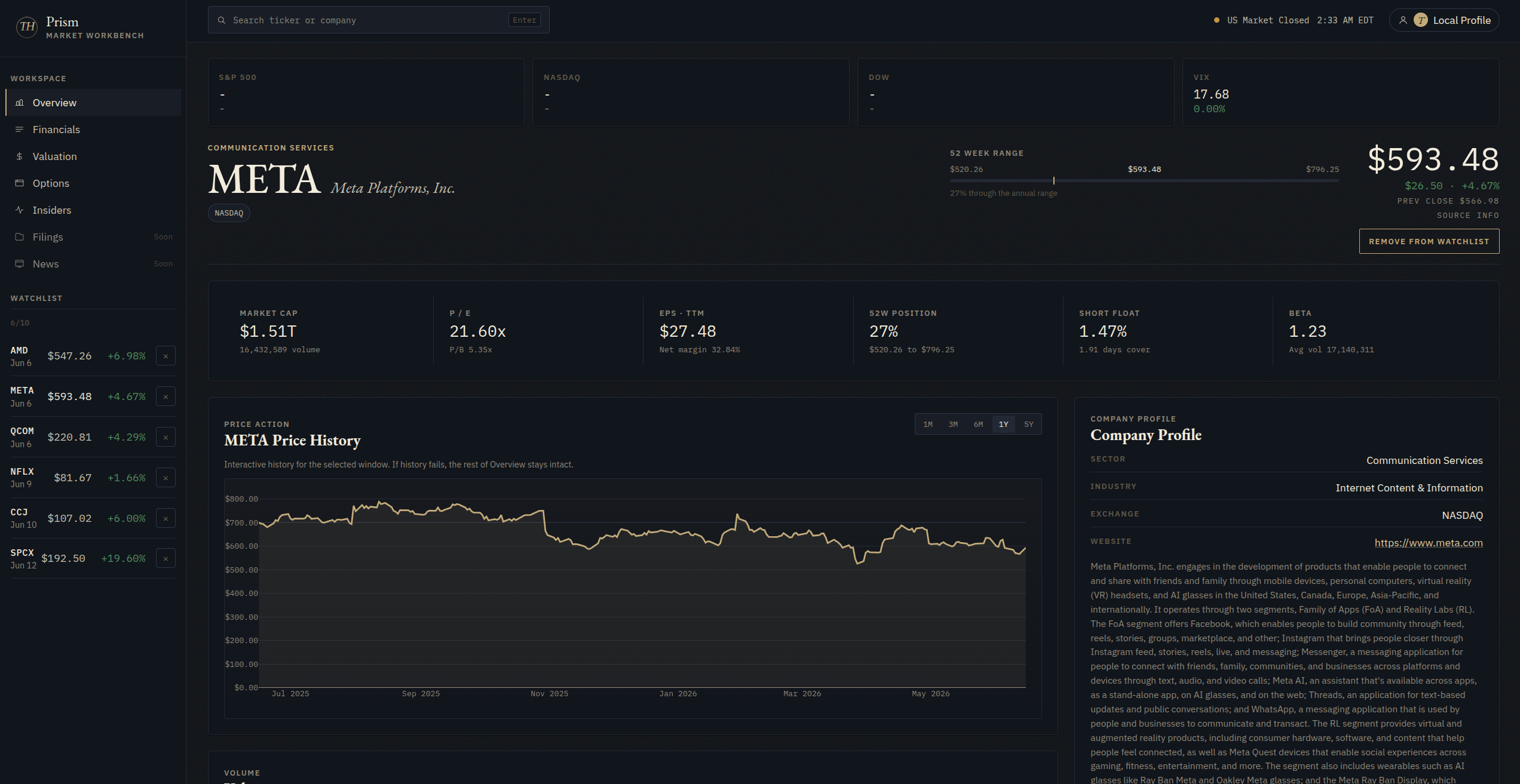Click the Market Cap $1.51T value
The height and width of the screenshot is (784, 1520).
click(x=268, y=331)
